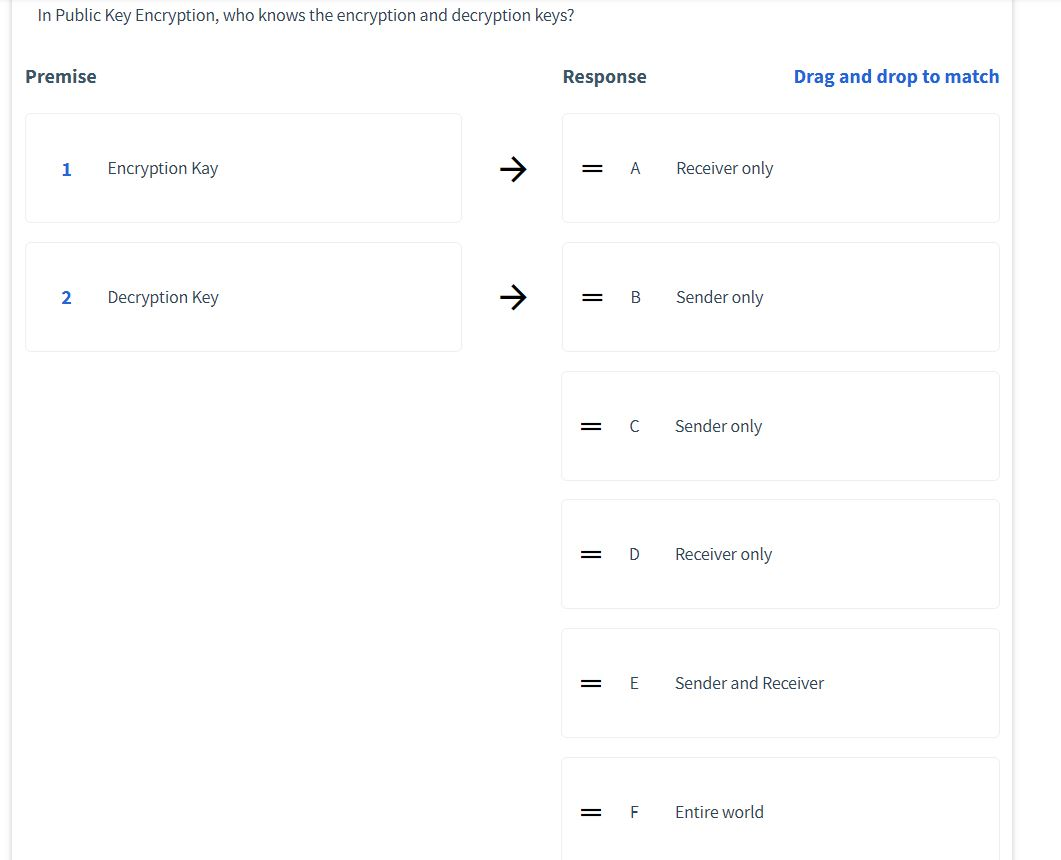
Task: Click the Drag and drop to match label
Action: coord(896,76)
